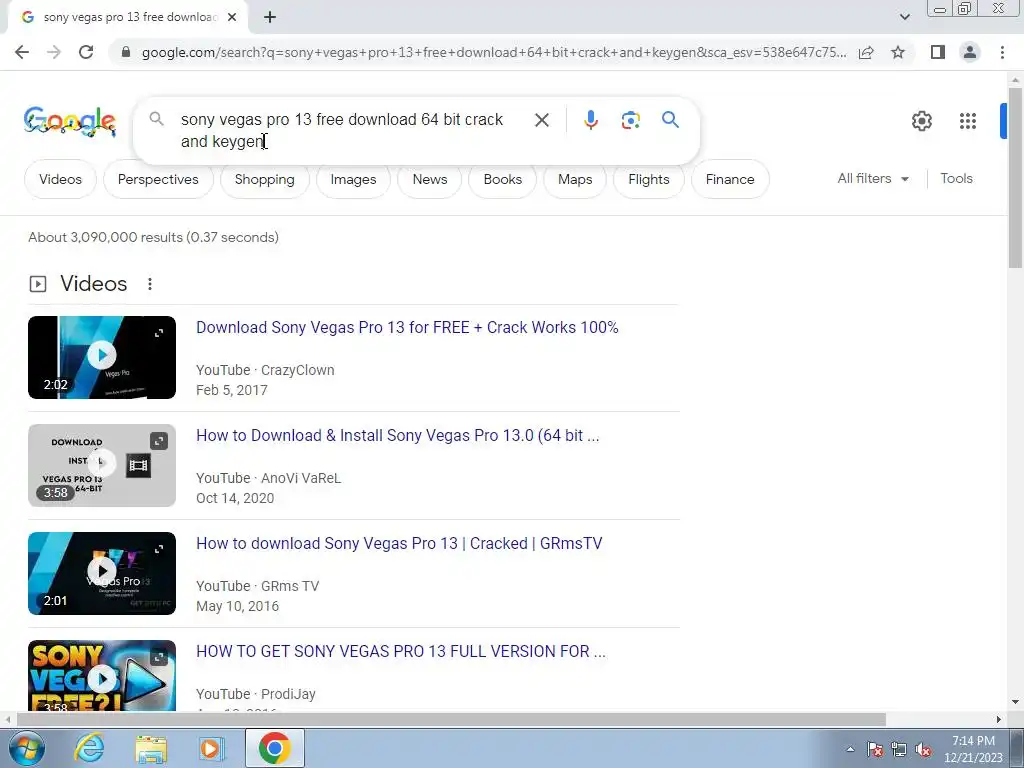Viewport: 1024px width, 768px height.
Task: Filter results by Books
Action: pos(503,179)
